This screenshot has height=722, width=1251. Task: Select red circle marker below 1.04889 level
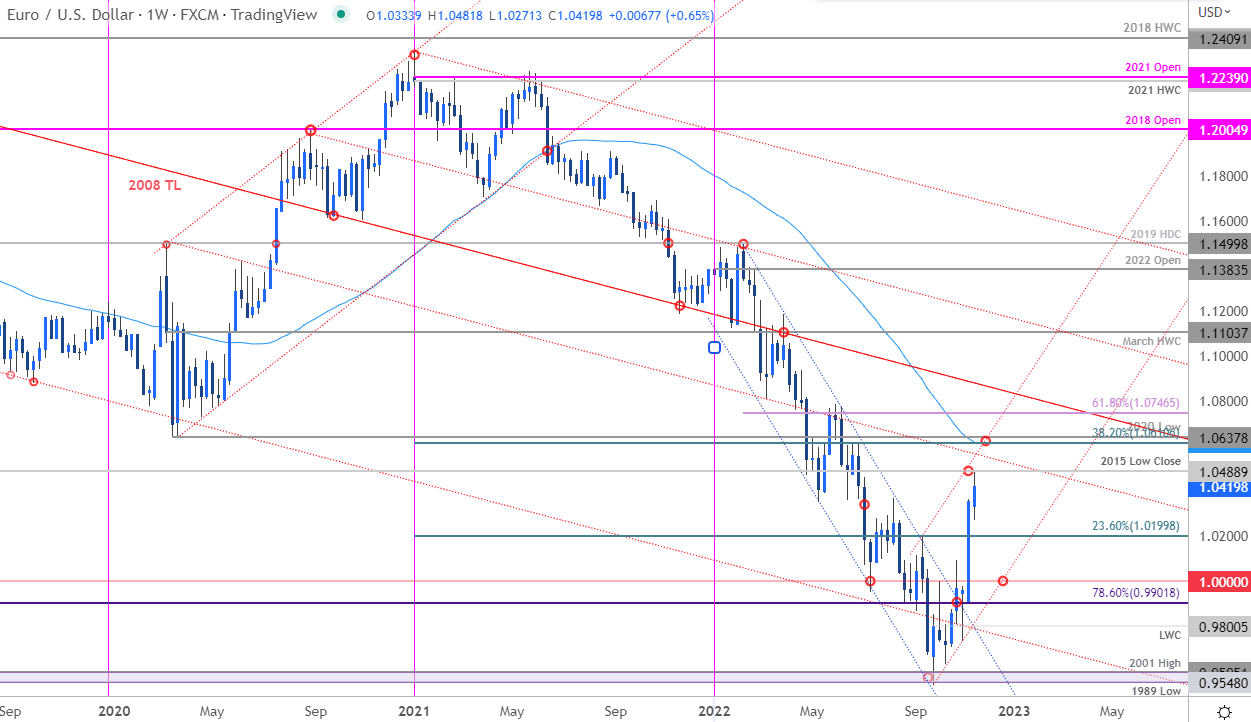(968, 470)
